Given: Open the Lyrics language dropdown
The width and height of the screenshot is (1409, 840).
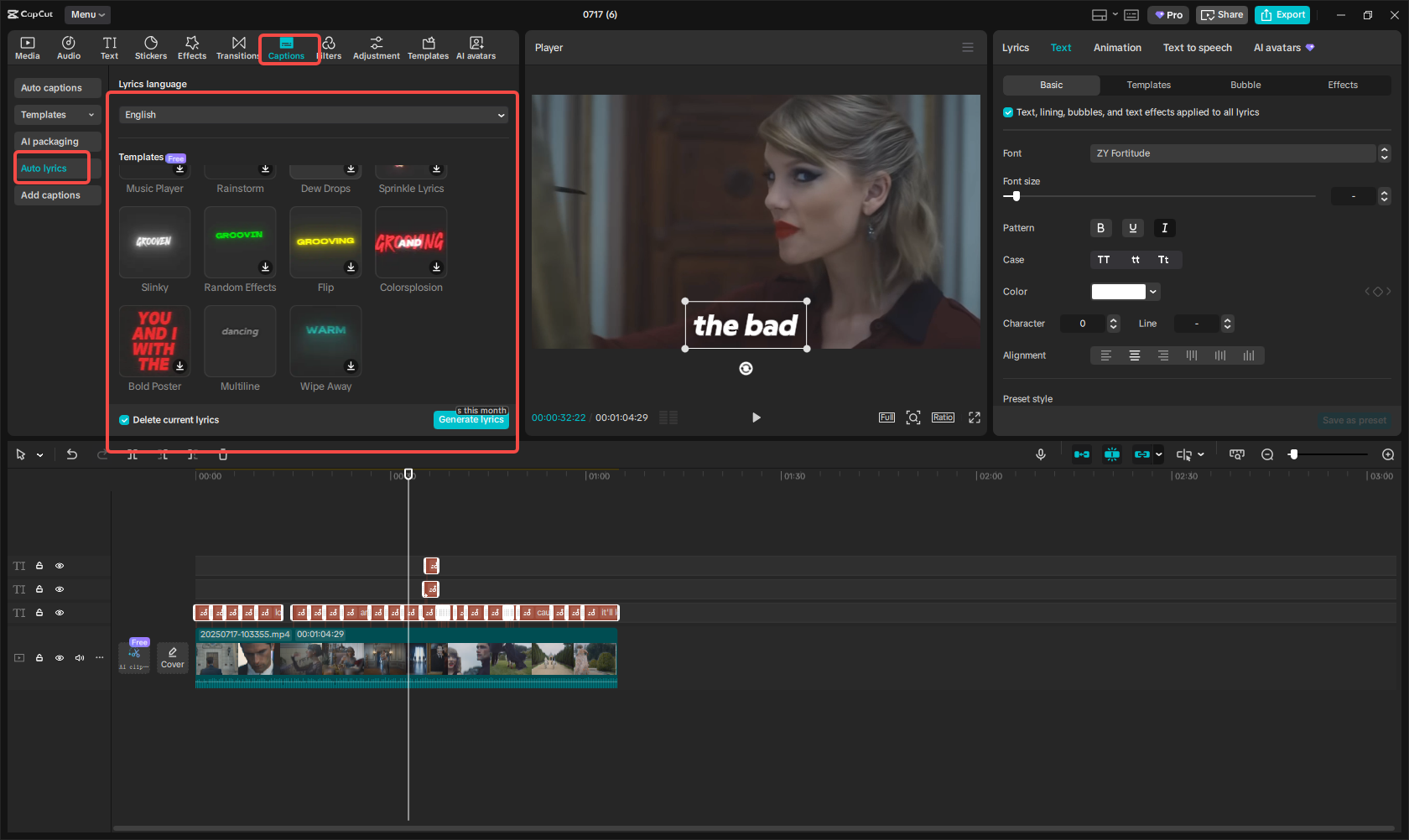Looking at the screenshot, I should click(x=314, y=115).
